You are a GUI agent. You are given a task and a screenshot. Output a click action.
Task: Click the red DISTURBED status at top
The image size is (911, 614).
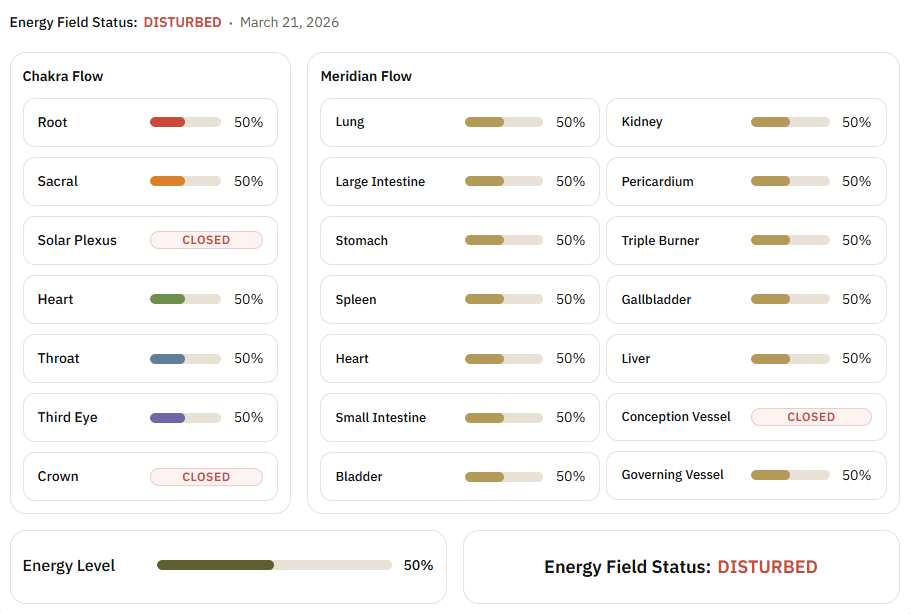[182, 22]
